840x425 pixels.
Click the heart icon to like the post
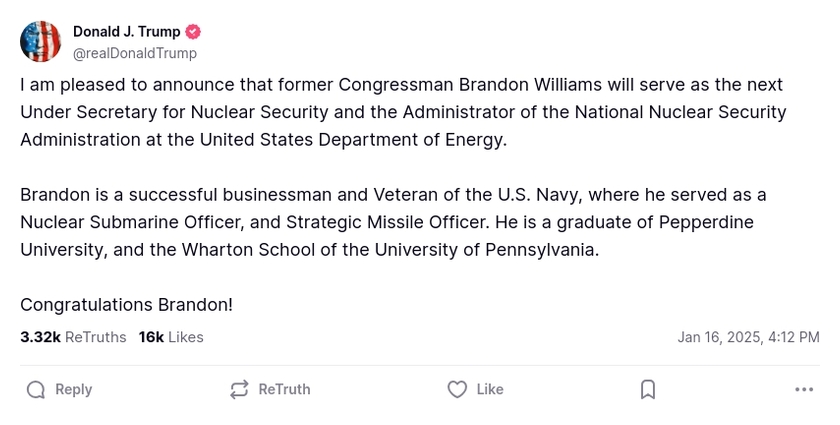(x=457, y=389)
